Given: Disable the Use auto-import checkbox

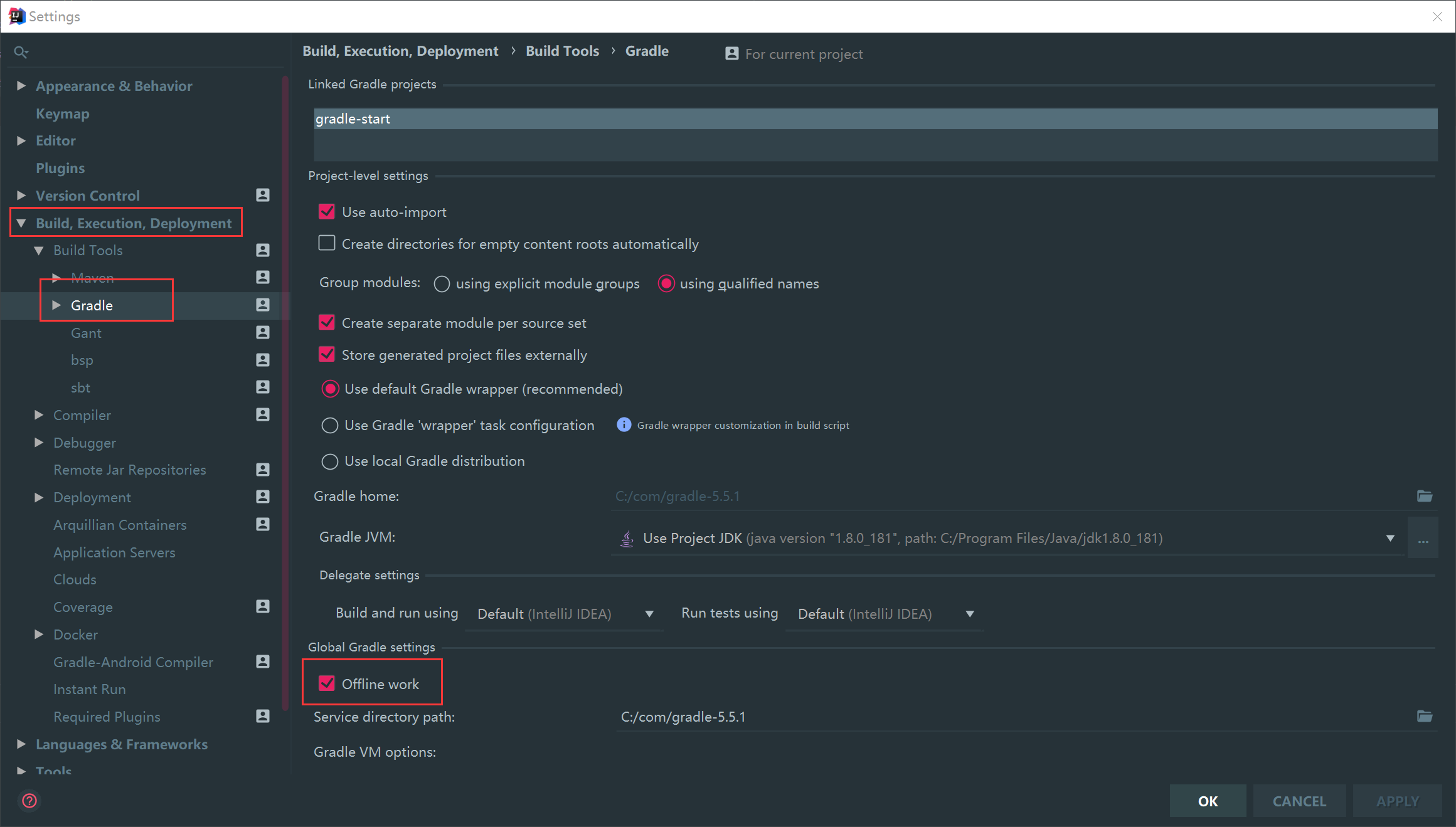Looking at the screenshot, I should (327, 212).
